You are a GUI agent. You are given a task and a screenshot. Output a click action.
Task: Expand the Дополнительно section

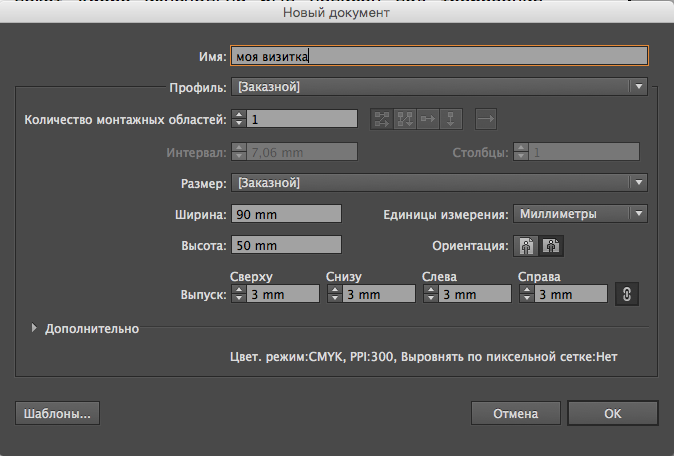pos(34,328)
